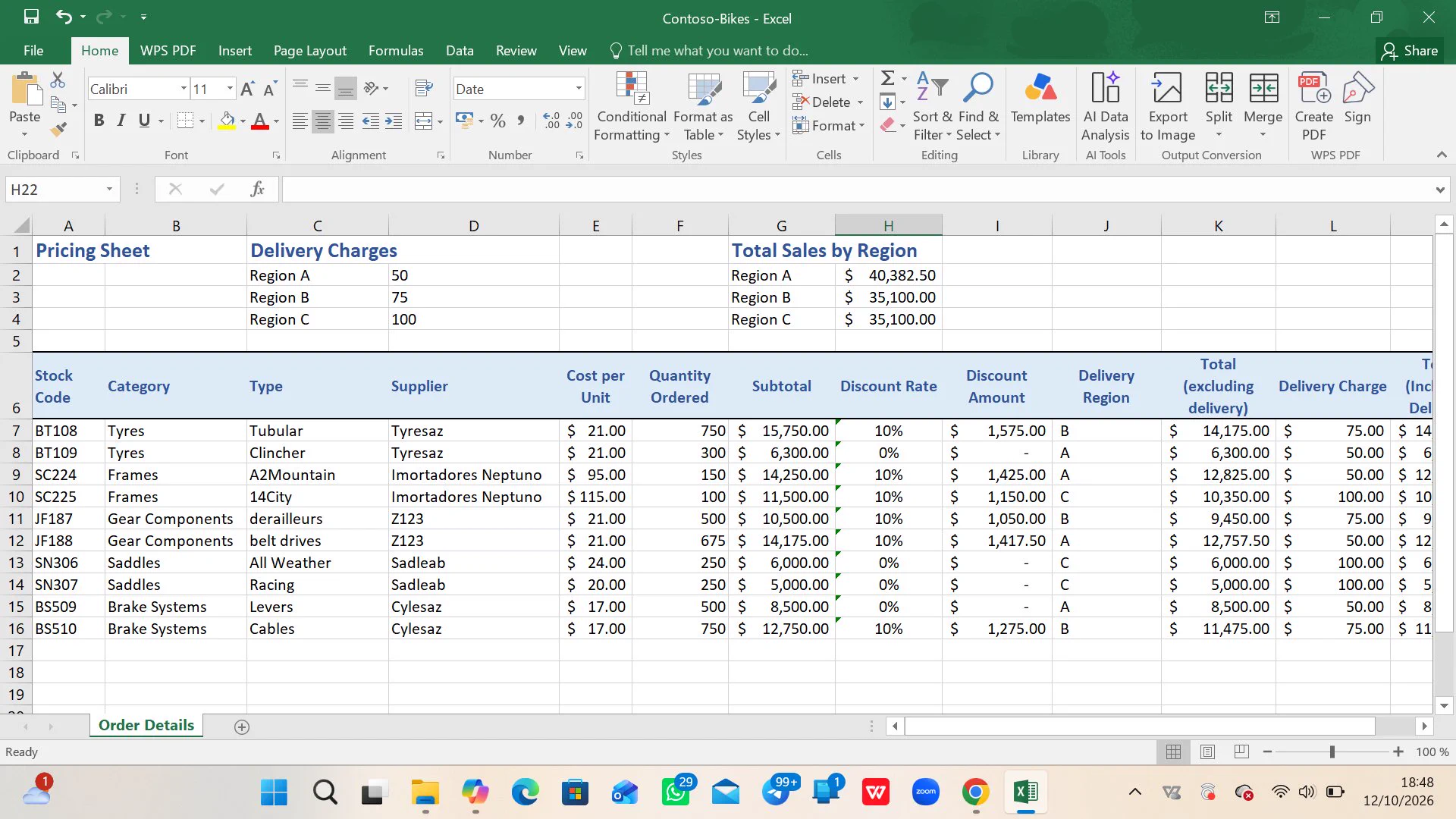Viewport: 1456px width, 819px height.
Task: Open the Number Format Date dropdown
Action: point(579,89)
